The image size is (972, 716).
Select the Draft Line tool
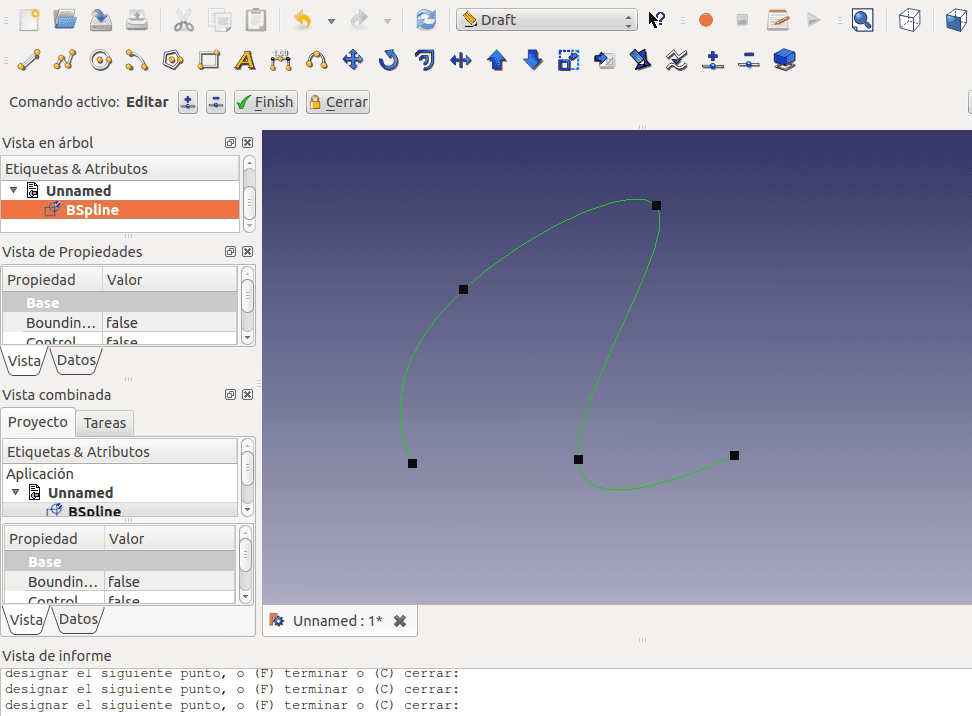(29, 61)
